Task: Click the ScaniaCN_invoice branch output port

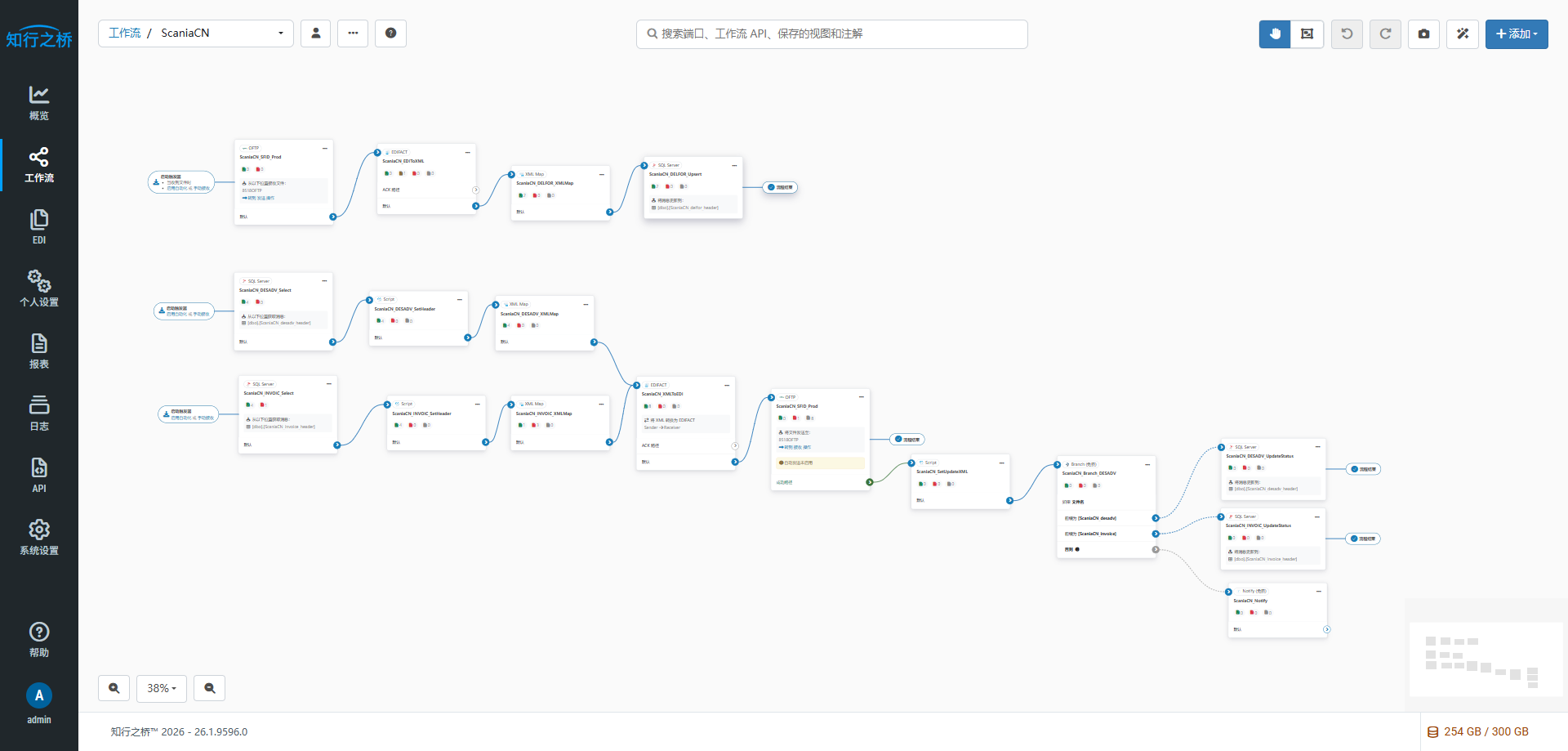Action: pyautogui.click(x=1156, y=534)
